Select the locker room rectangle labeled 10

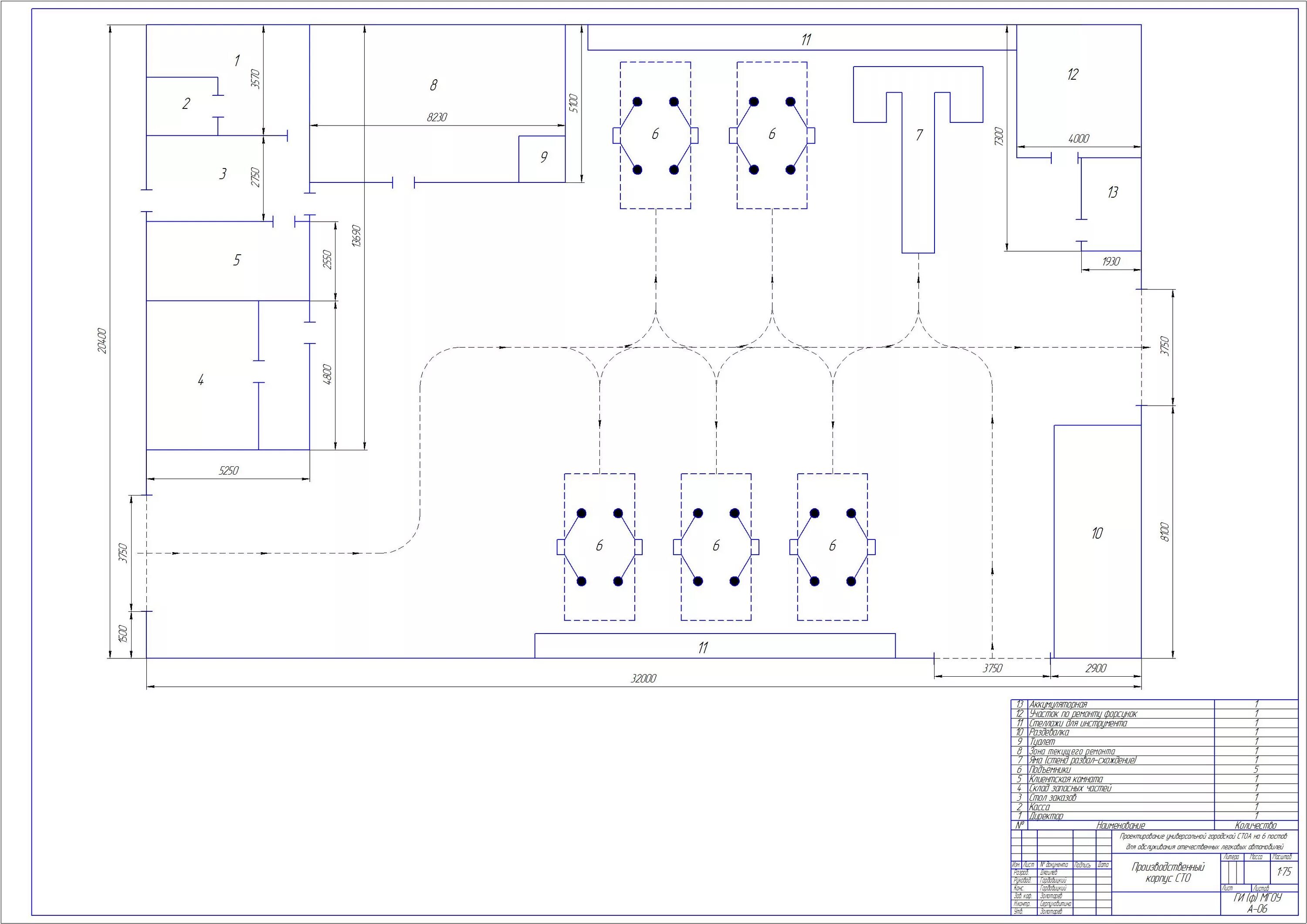coord(1097,534)
